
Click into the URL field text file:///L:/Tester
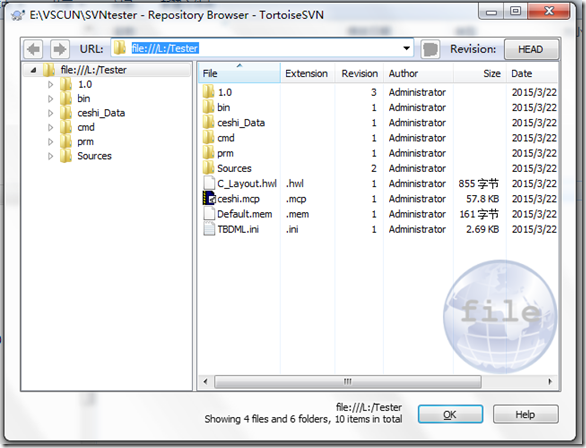(x=165, y=48)
